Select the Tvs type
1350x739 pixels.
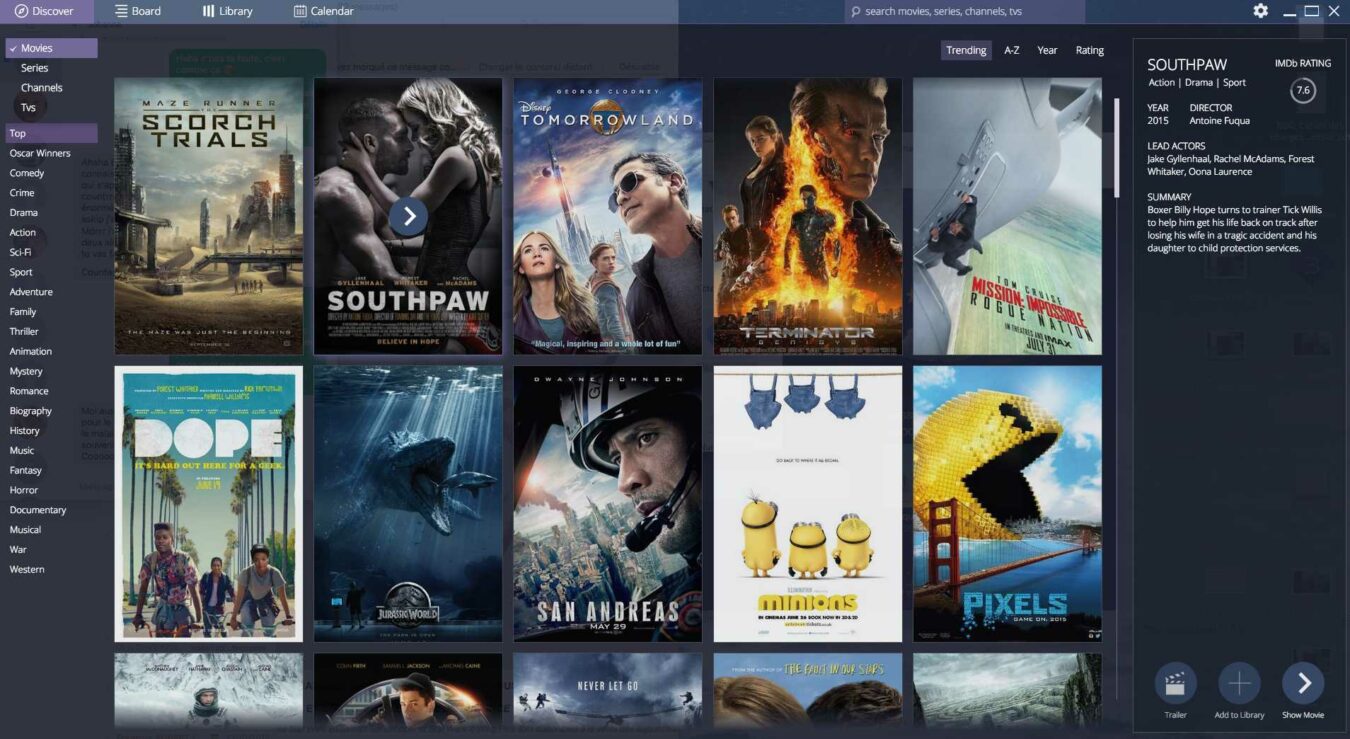(28, 107)
